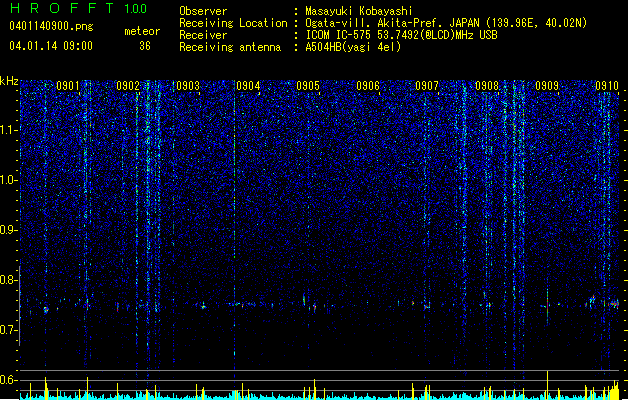
Task: Click the Receiving antenna label
Action: click(230, 47)
